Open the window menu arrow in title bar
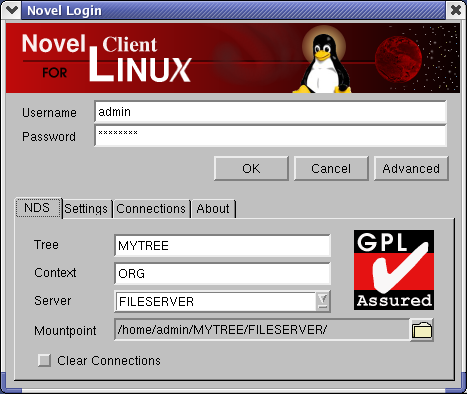This screenshot has height=394, width=467. tap(12, 10)
